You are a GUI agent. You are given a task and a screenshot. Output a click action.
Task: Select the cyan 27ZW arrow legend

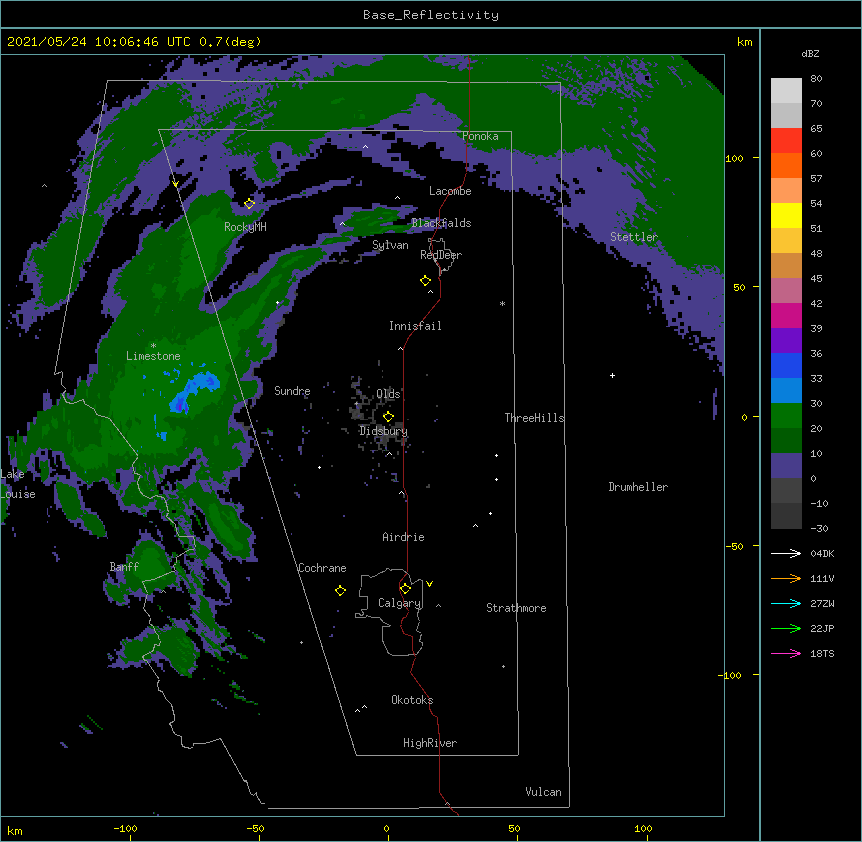coord(786,603)
